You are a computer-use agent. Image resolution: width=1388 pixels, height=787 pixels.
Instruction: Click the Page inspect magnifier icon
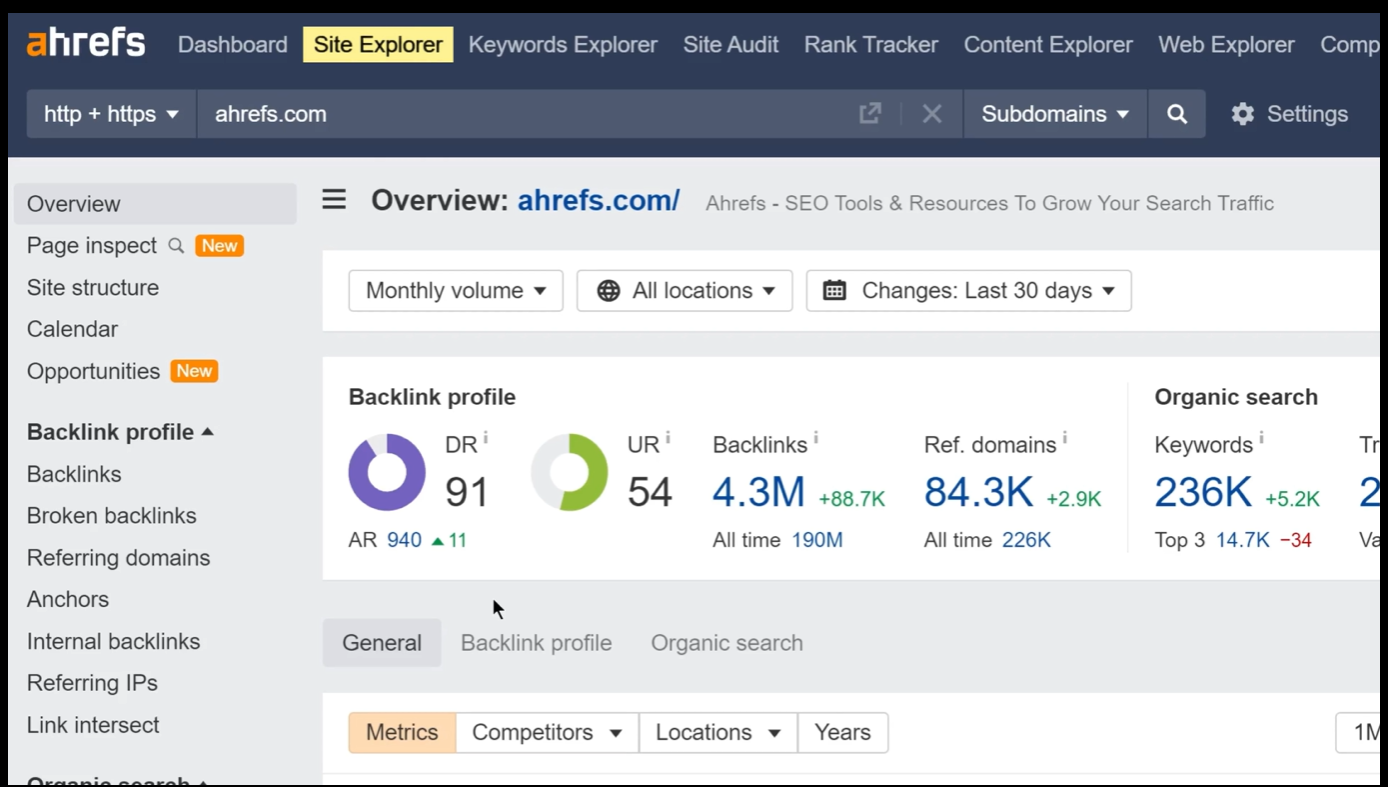[176, 245]
